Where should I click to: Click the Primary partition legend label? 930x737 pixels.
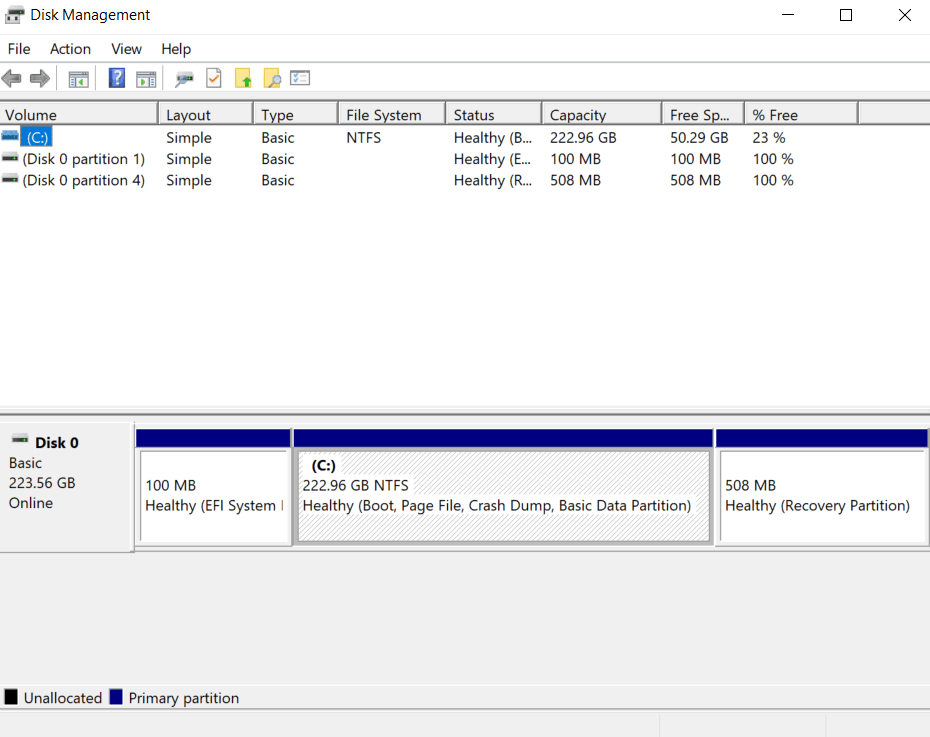(184, 698)
